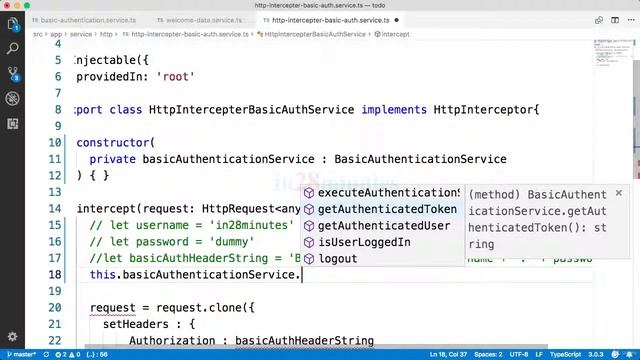
Task: Open the Source Control view
Action: [x=13, y=74]
